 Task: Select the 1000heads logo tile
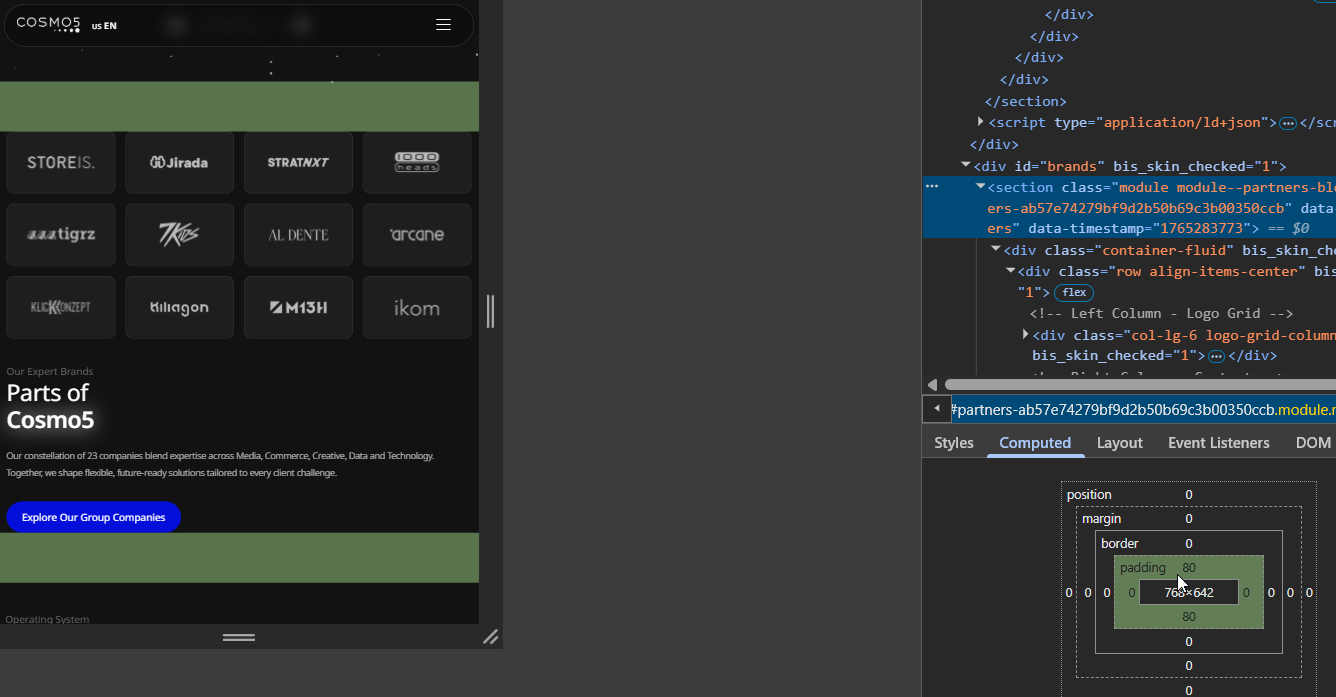[417, 162]
